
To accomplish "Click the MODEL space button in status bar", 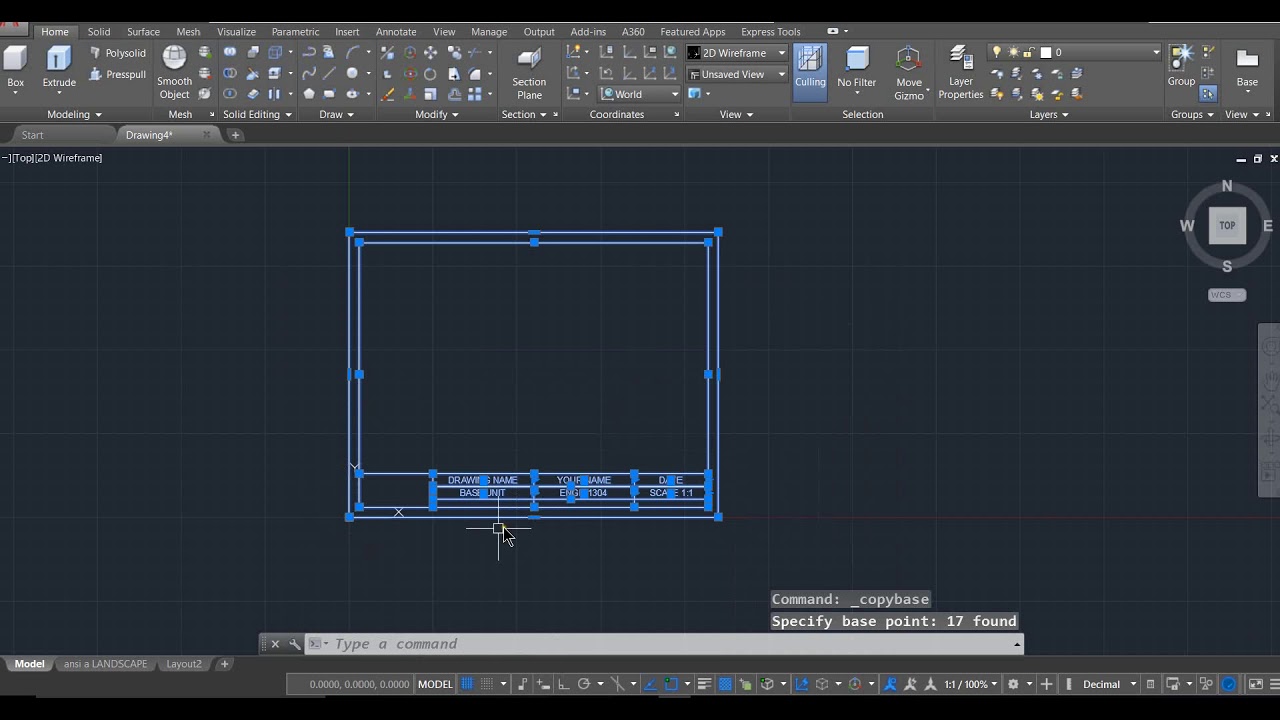I will click(x=435, y=684).
